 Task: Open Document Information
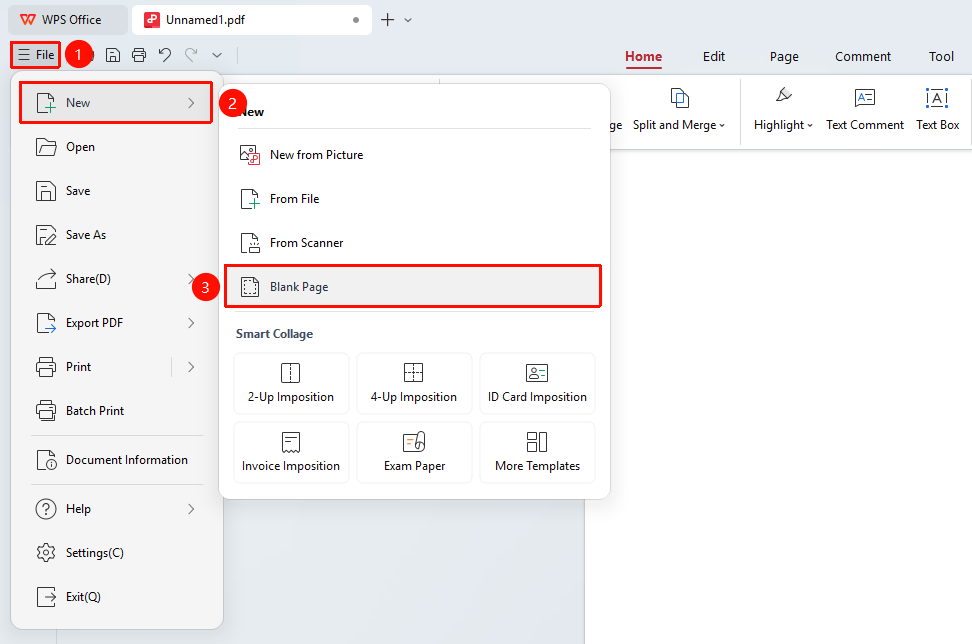pyautogui.click(x=116, y=460)
